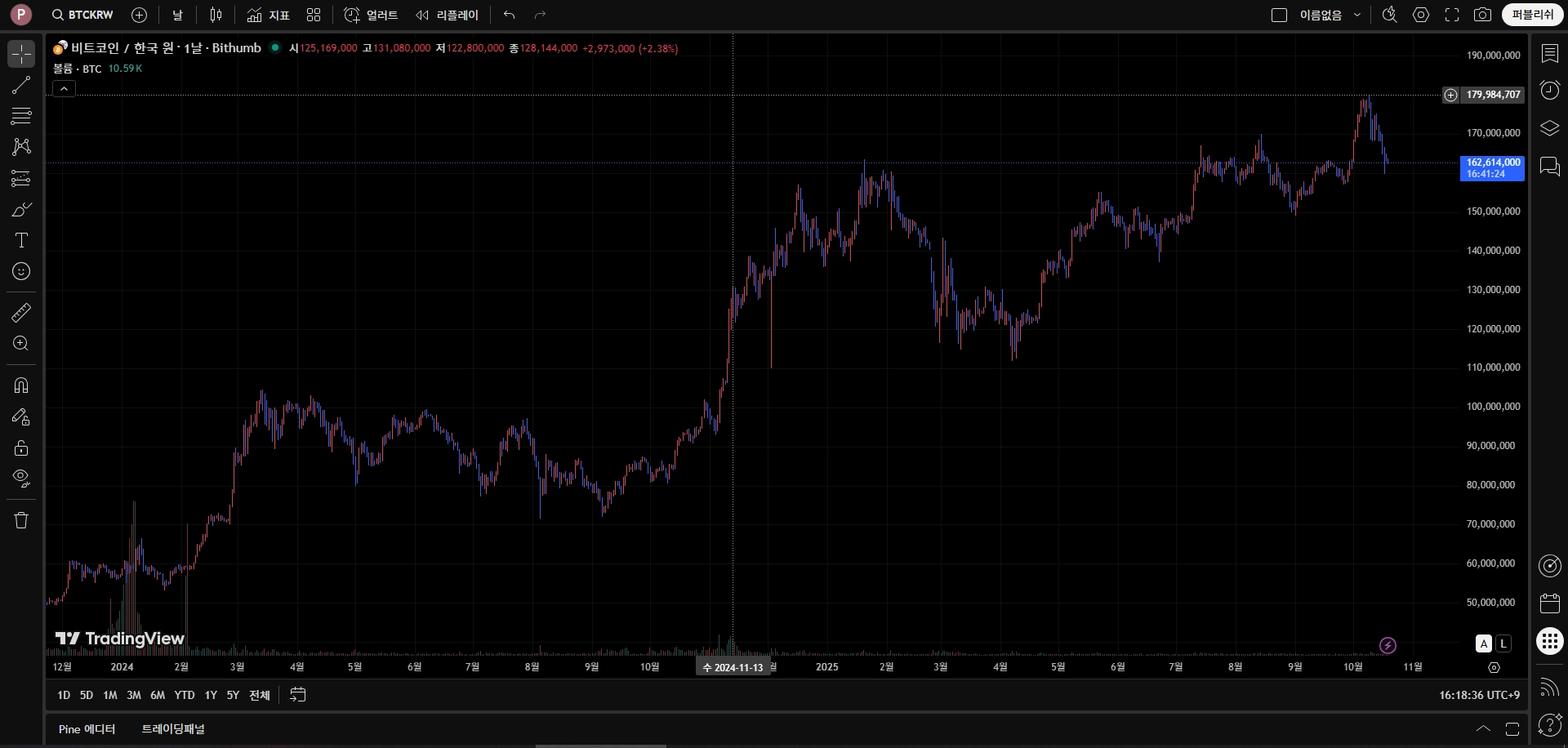
Task: Open the chat panel in right sidebar
Action: 1549,167
